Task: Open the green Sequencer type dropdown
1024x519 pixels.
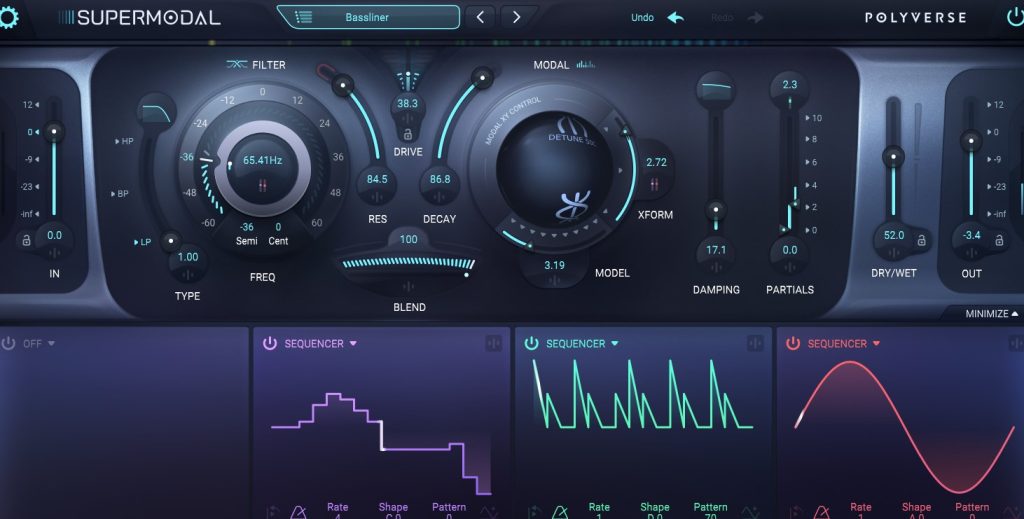Action: pos(615,343)
